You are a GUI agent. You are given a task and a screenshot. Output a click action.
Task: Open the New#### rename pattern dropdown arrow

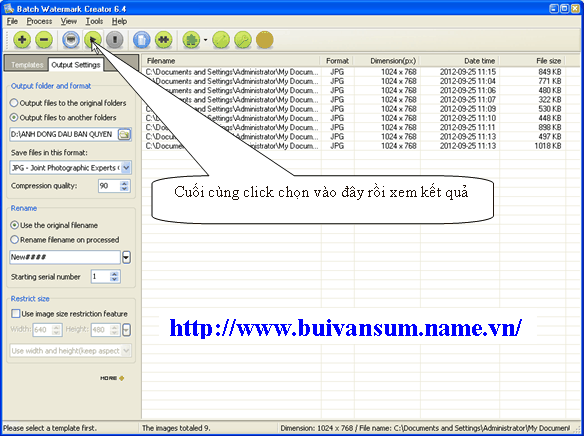pyautogui.click(x=126, y=257)
